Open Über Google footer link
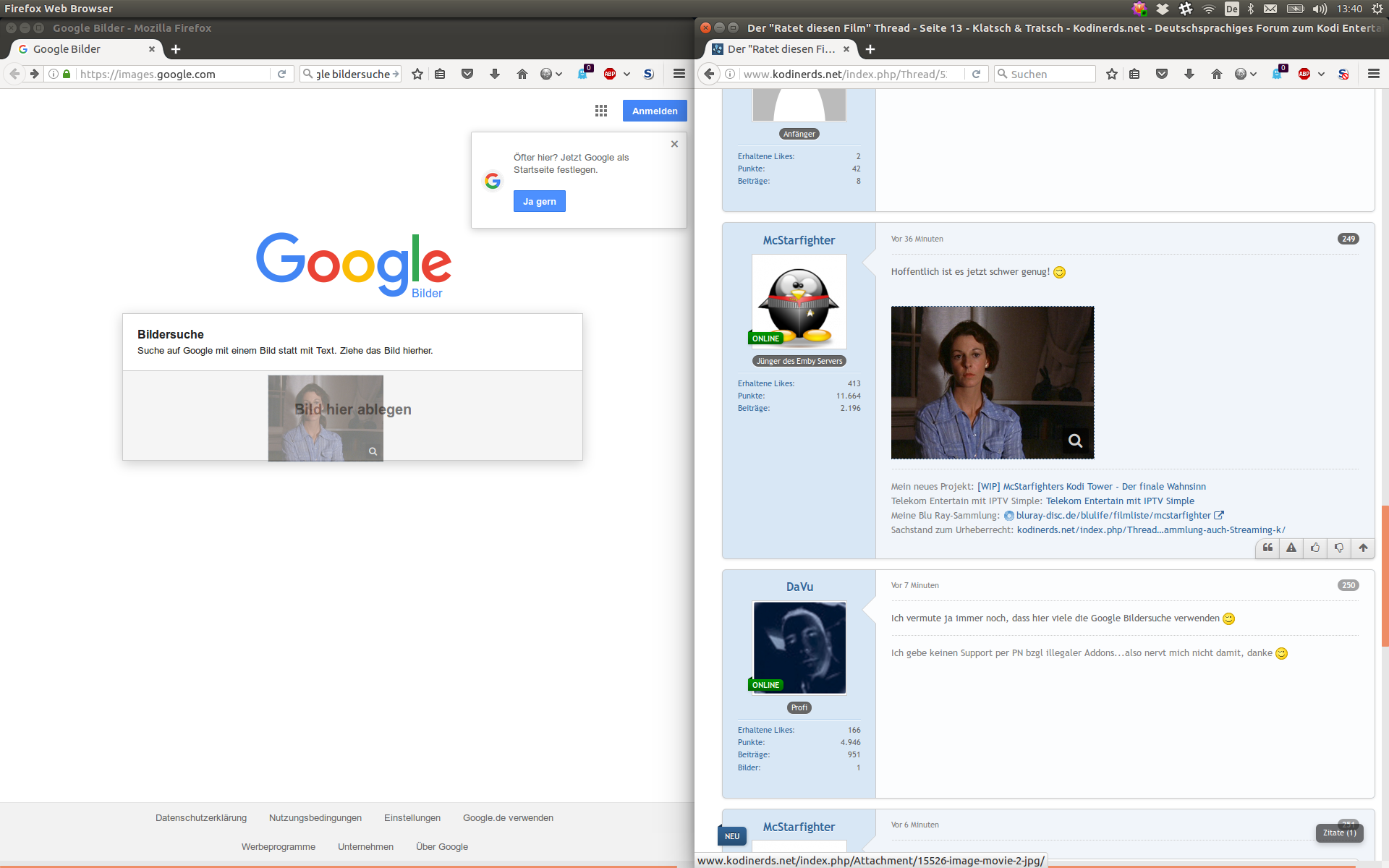 point(442,847)
